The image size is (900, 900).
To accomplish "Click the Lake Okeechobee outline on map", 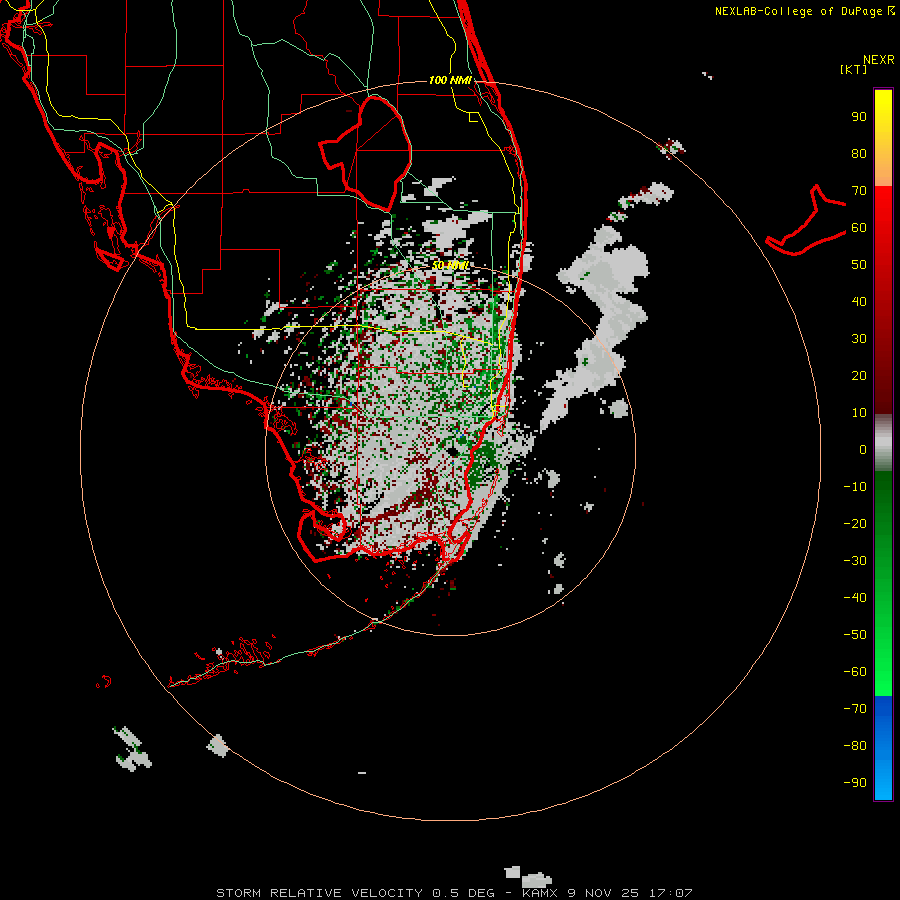I will 366,153.
